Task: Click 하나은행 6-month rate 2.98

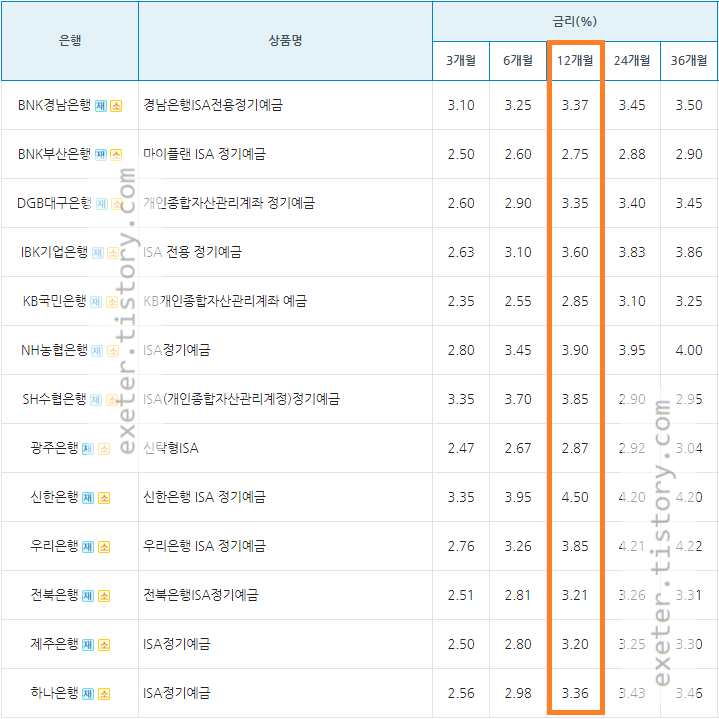Action: (518, 693)
